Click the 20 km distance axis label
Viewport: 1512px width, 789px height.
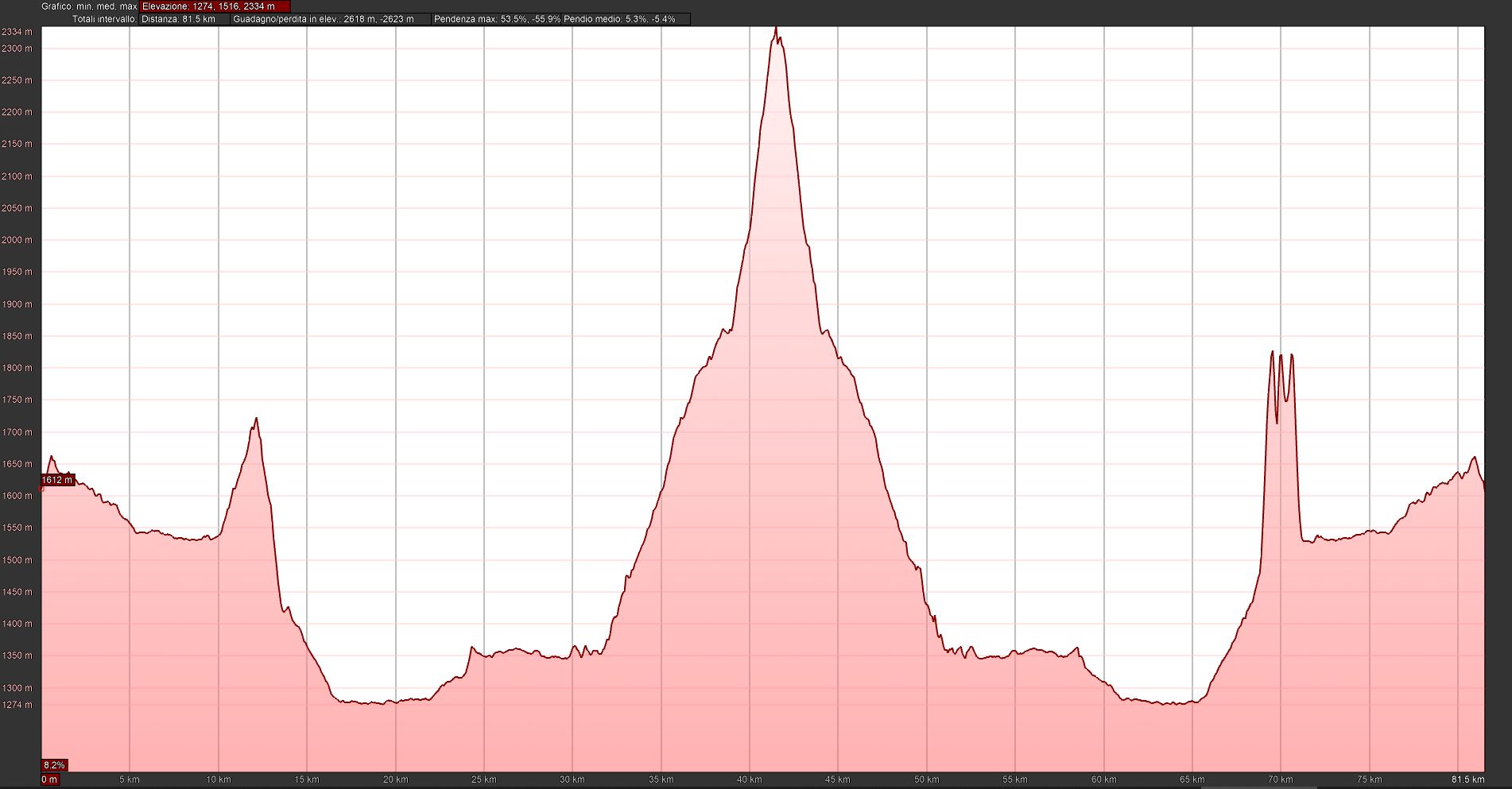395,779
